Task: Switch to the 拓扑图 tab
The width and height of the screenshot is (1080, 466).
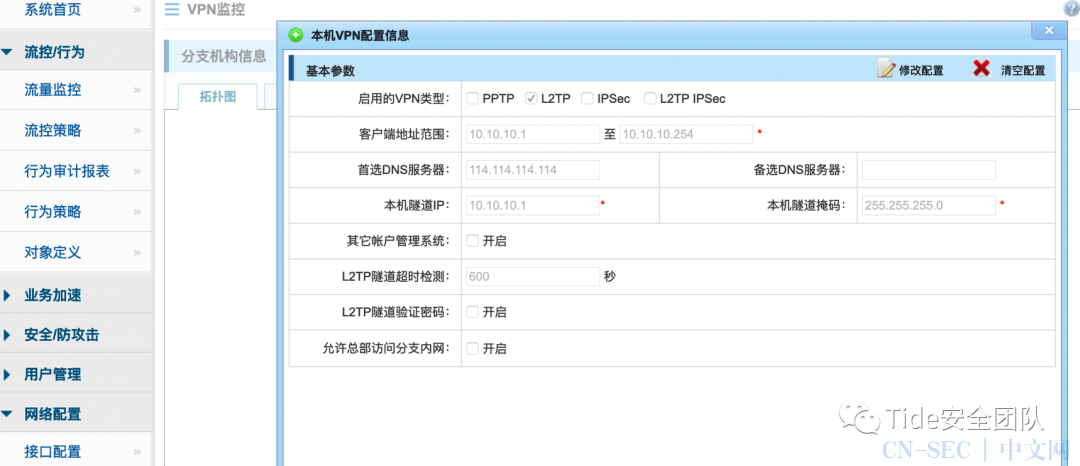Action: tap(218, 96)
